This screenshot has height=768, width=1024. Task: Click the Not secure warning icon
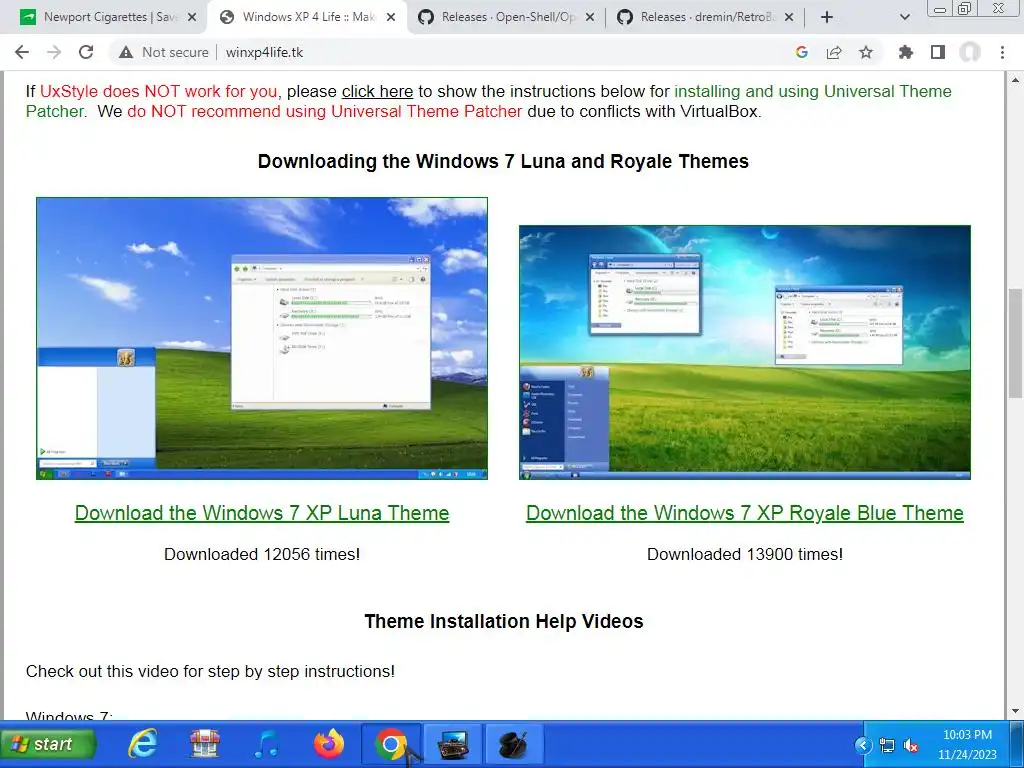(126, 52)
